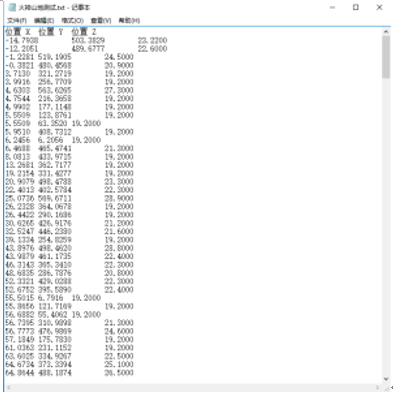This screenshot has width=393, height=393.
Task: Place the cursor in the 位置 X header text
Action: tap(18, 32)
